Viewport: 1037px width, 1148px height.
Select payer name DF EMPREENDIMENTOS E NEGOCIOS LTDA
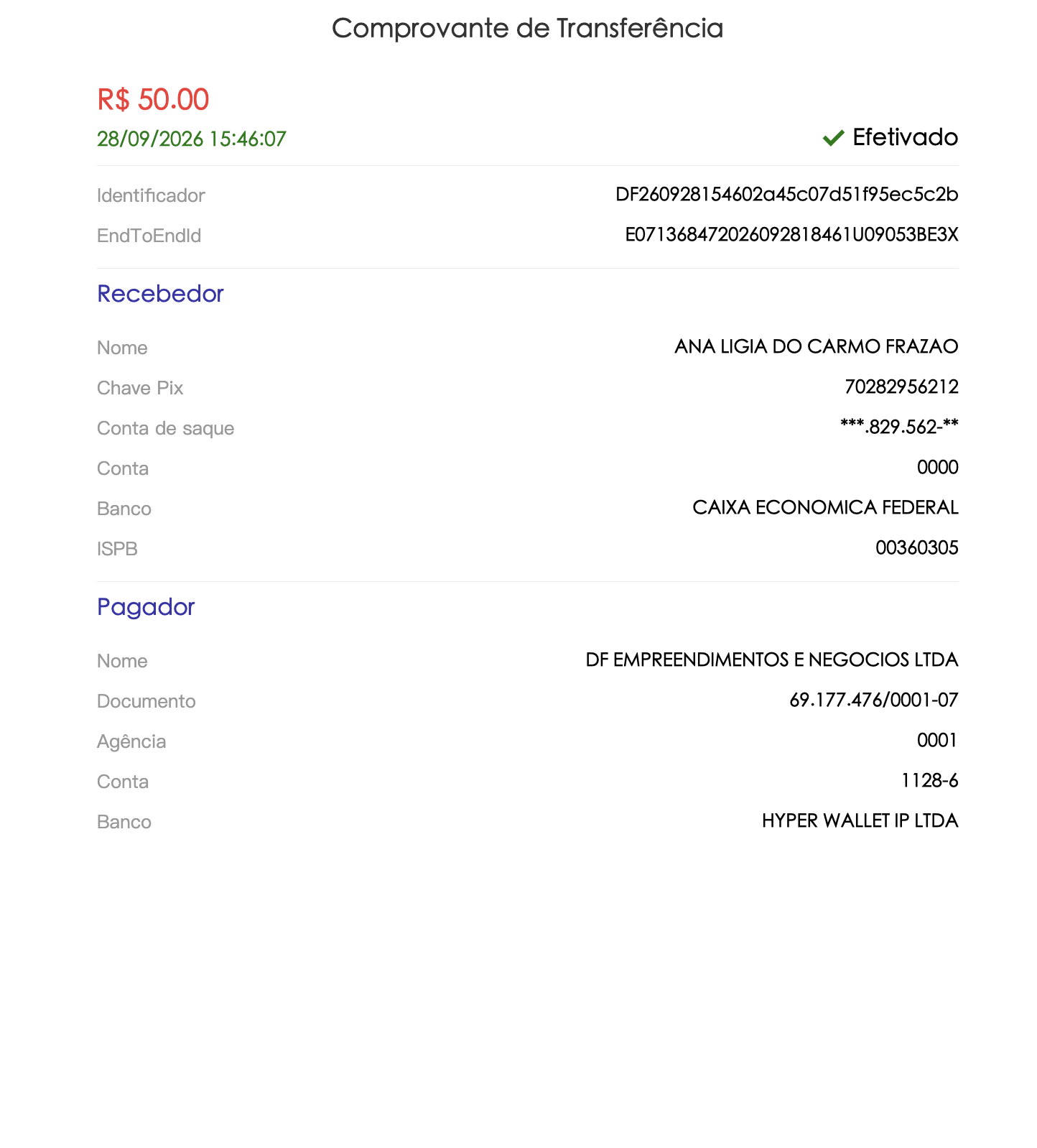[x=772, y=659]
